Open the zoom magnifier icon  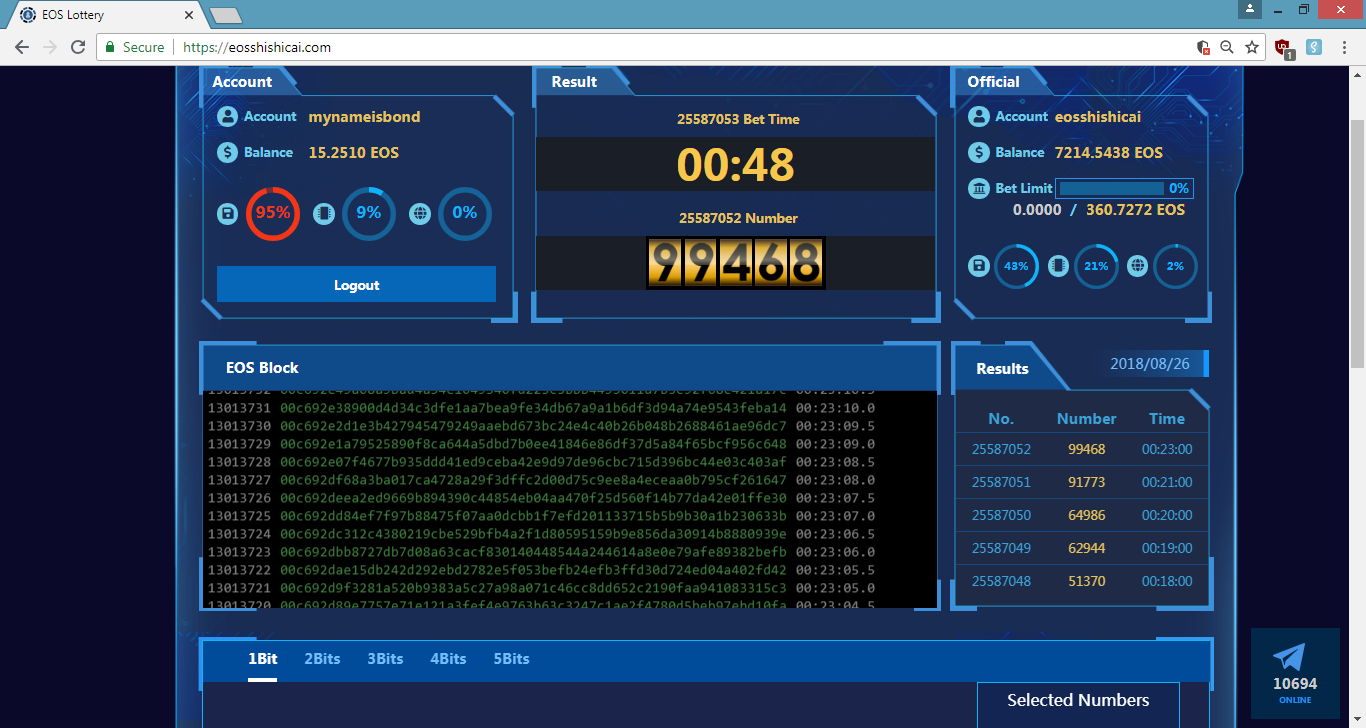click(x=1227, y=47)
